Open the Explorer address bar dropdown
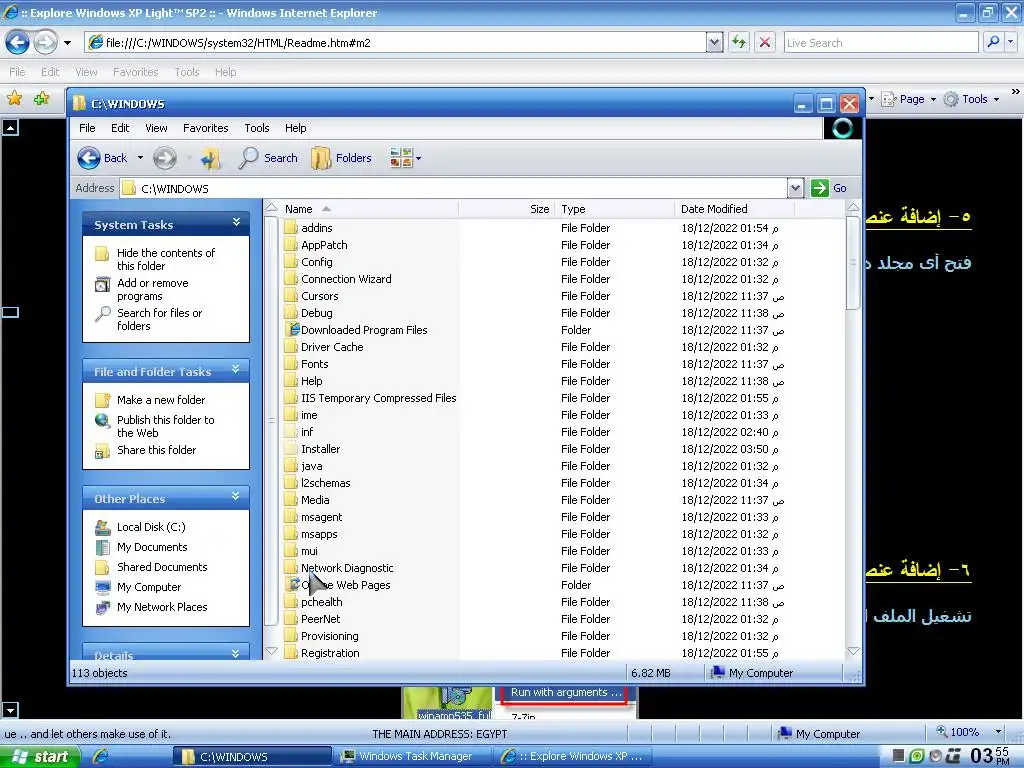The width and height of the screenshot is (1024, 768). coord(795,188)
